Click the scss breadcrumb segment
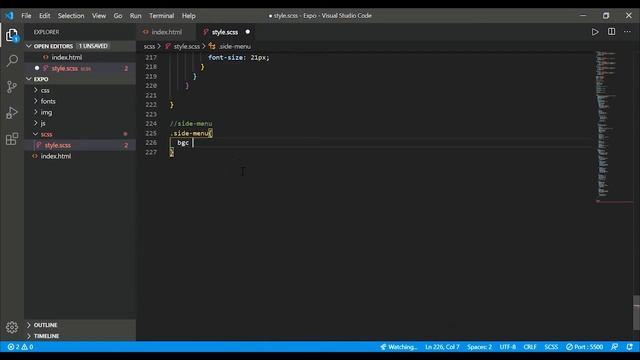Viewport: 640px width, 360px height. (149, 47)
